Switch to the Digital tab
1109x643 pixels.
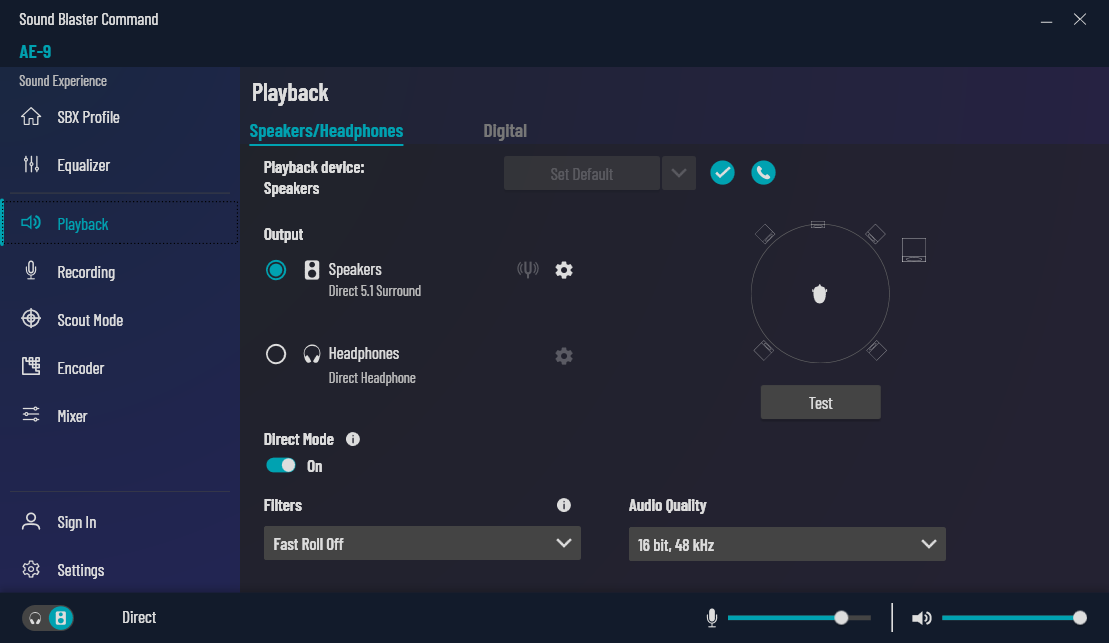click(x=505, y=131)
